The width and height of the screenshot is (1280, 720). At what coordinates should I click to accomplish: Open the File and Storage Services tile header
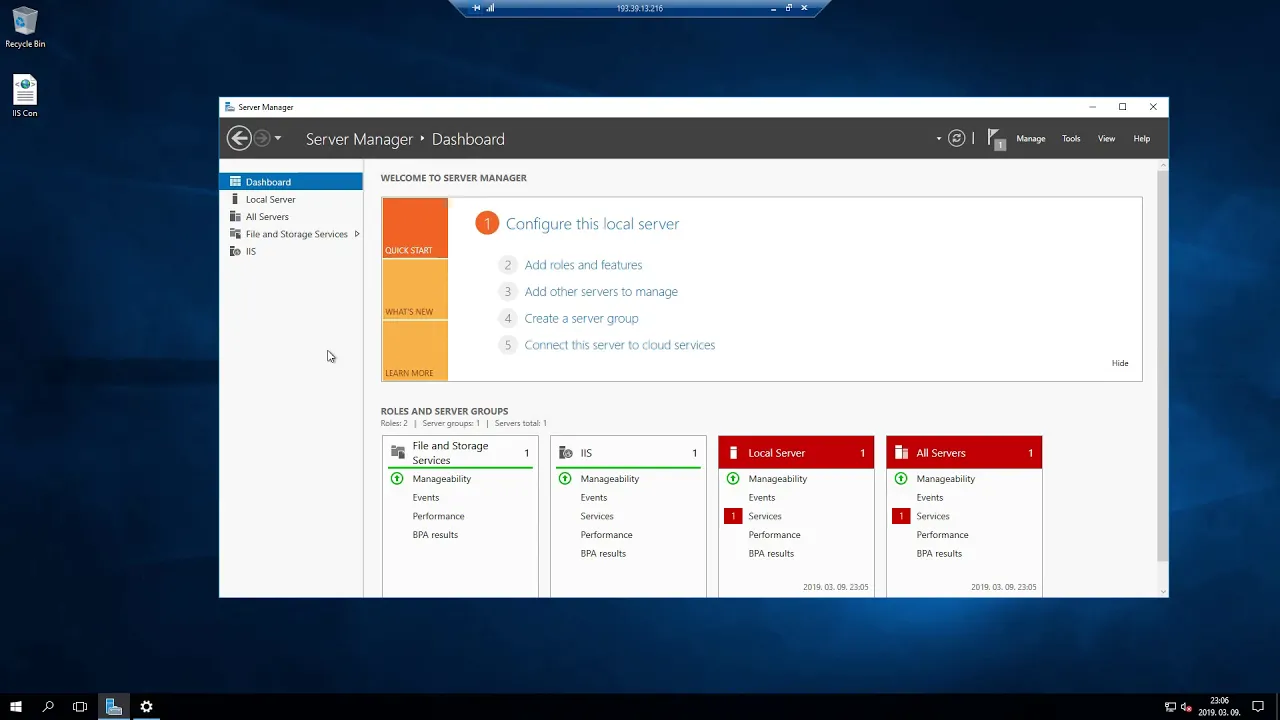(x=460, y=453)
